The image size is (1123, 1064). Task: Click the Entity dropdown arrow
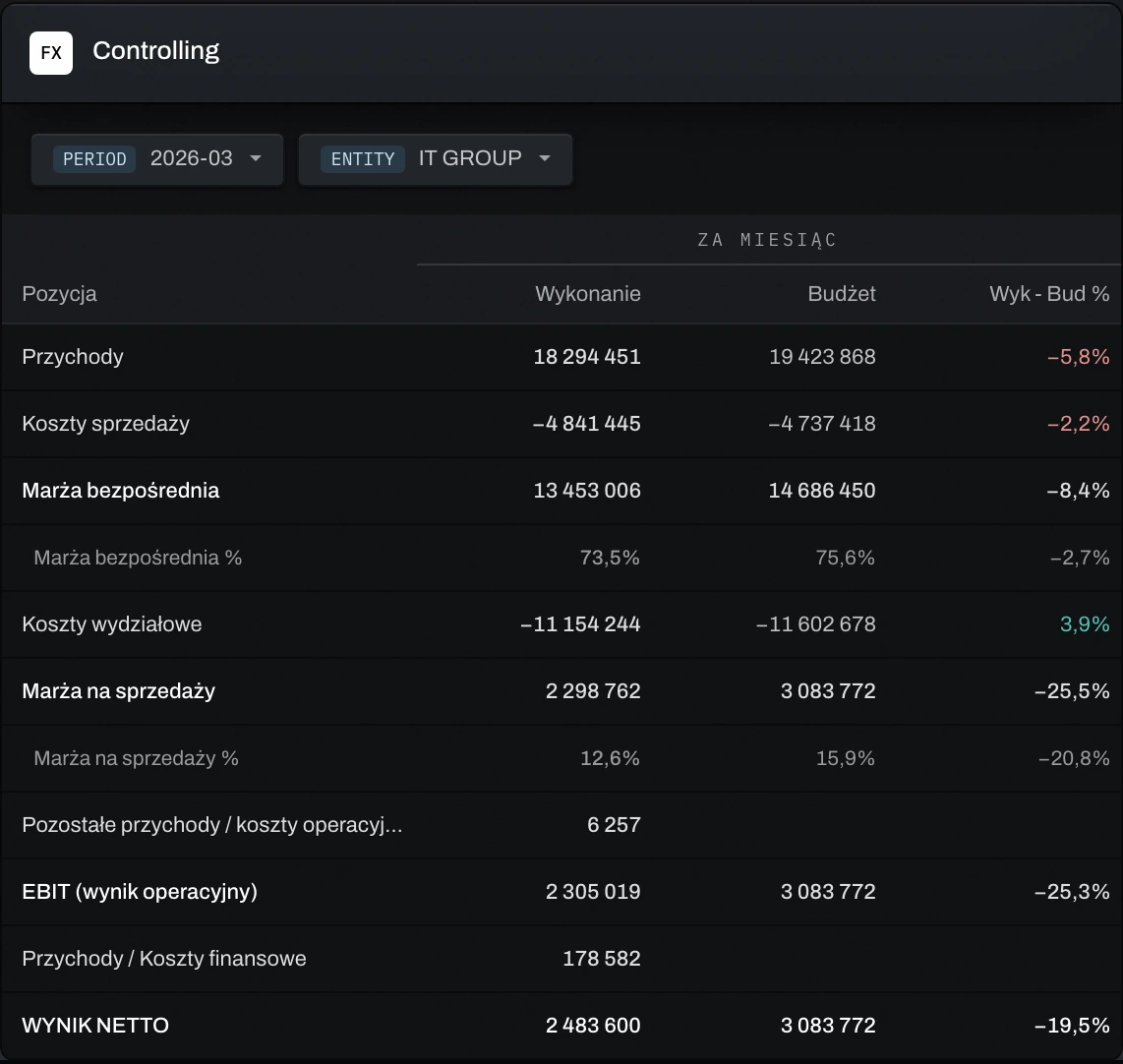pyautogui.click(x=545, y=158)
